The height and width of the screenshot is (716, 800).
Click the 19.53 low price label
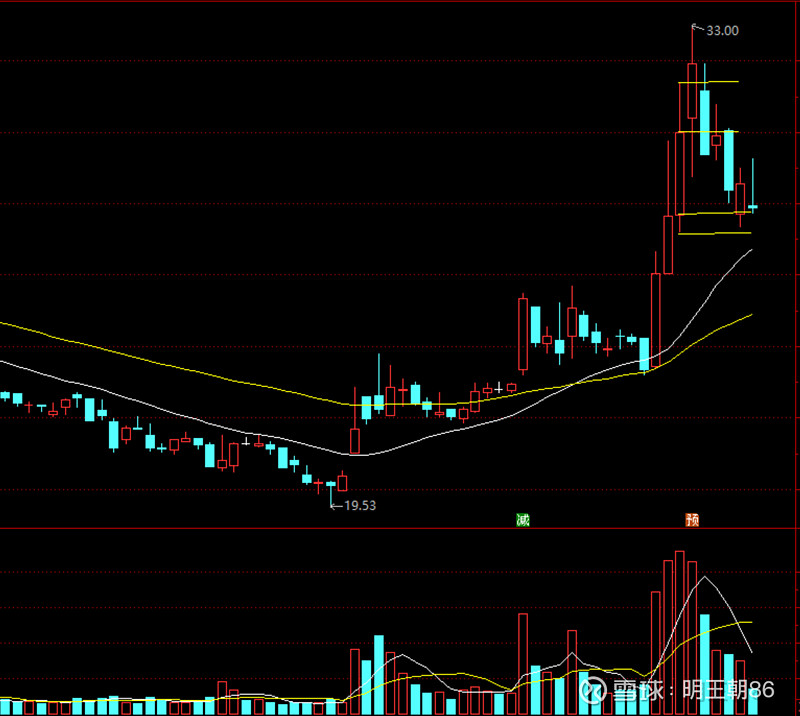click(360, 505)
